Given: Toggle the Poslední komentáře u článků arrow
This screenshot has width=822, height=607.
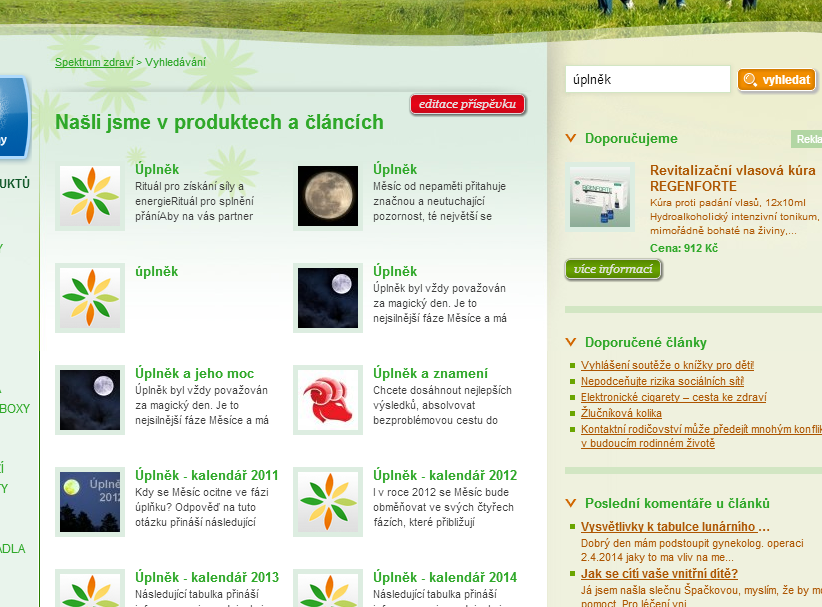Looking at the screenshot, I should click(x=571, y=504).
